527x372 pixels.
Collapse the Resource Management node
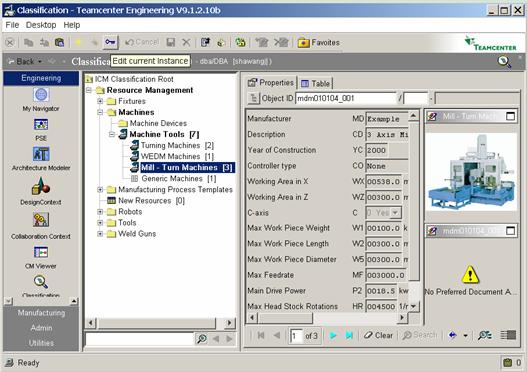click(x=89, y=90)
